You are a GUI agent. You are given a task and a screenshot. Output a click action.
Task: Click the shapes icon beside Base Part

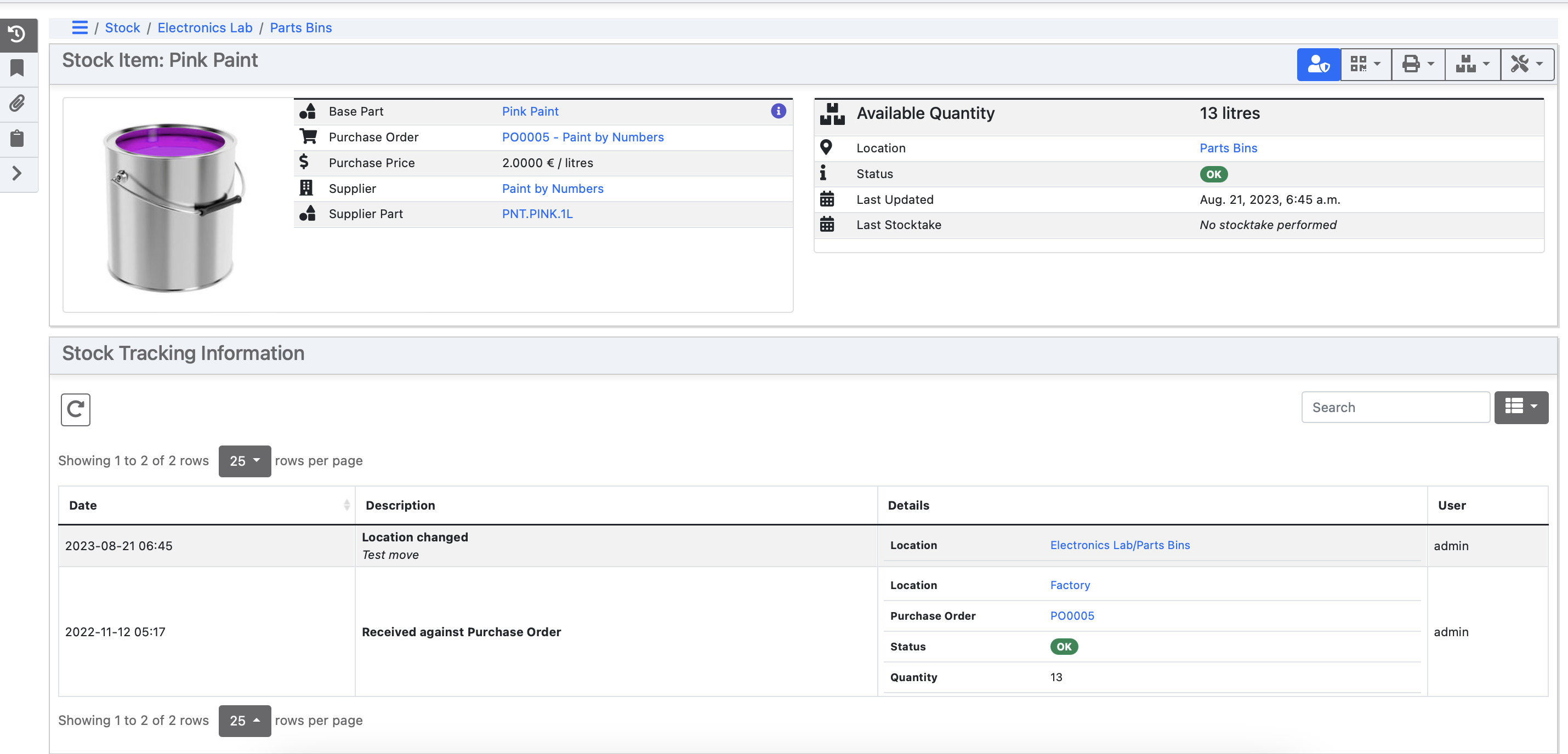point(308,111)
